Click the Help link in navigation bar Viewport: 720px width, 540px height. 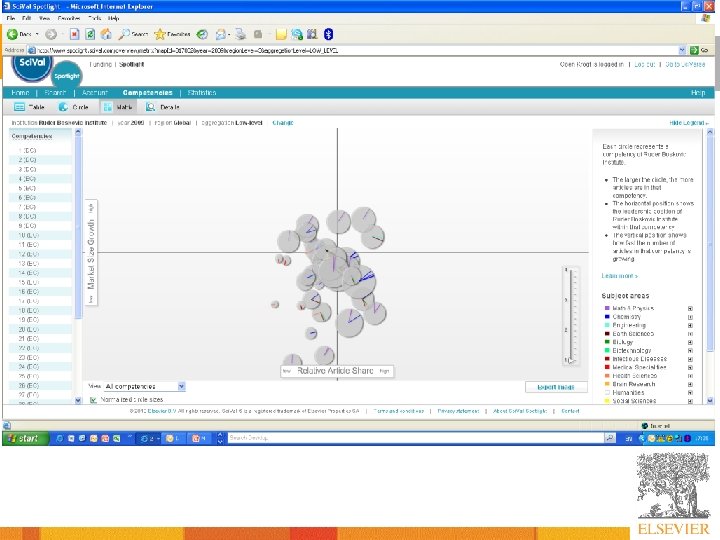tap(698, 93)
